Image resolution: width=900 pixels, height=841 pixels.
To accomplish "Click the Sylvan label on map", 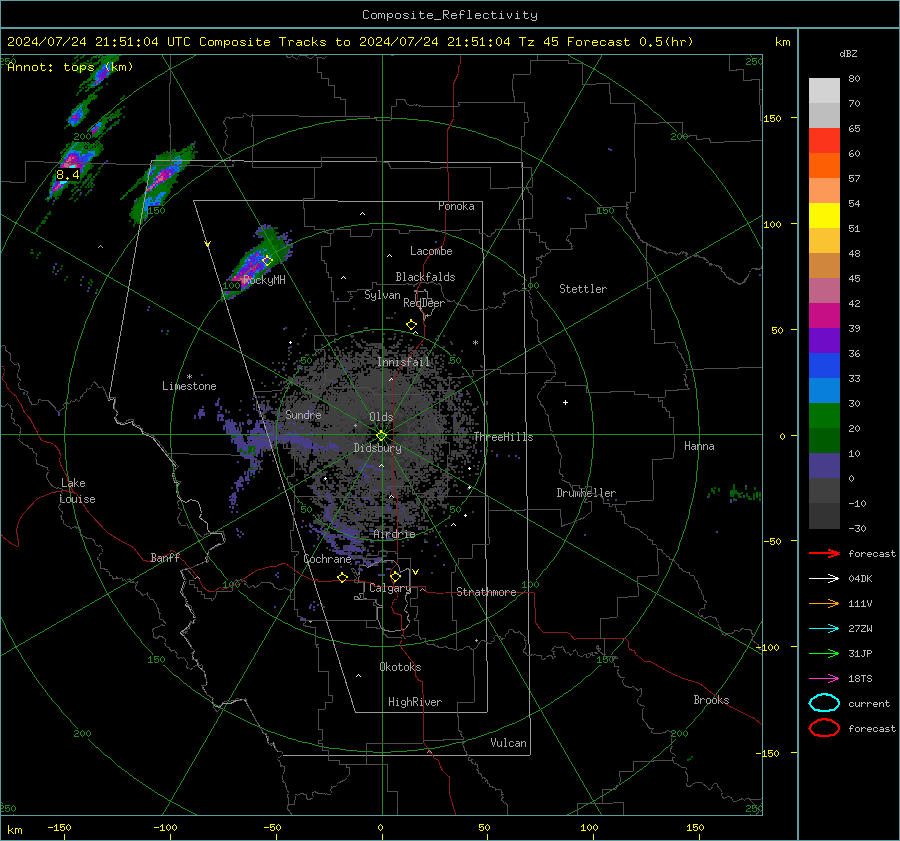I will coord(382,295).
